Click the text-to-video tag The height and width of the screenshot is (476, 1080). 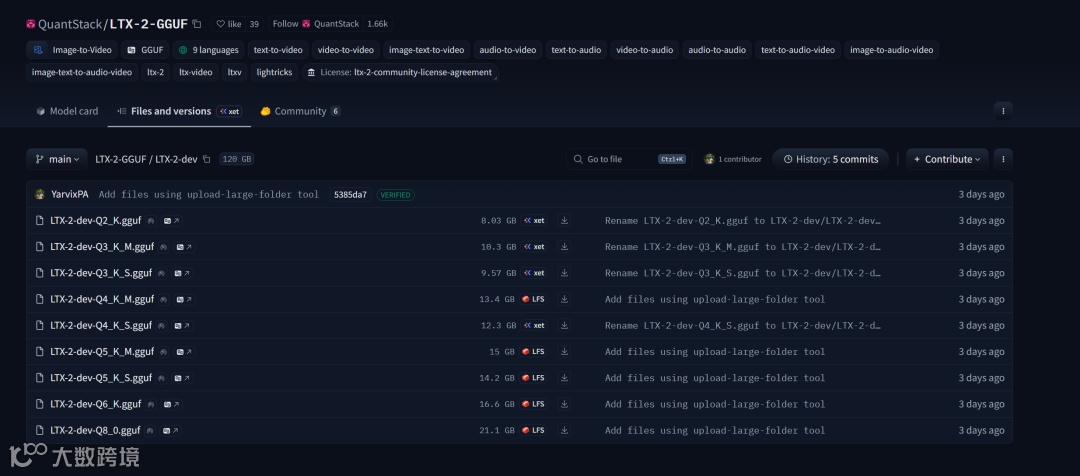tap(278, 50)
